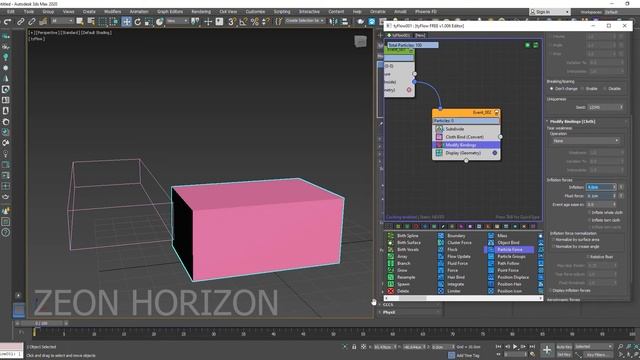Open the Rendering menu

pos(201,12)
